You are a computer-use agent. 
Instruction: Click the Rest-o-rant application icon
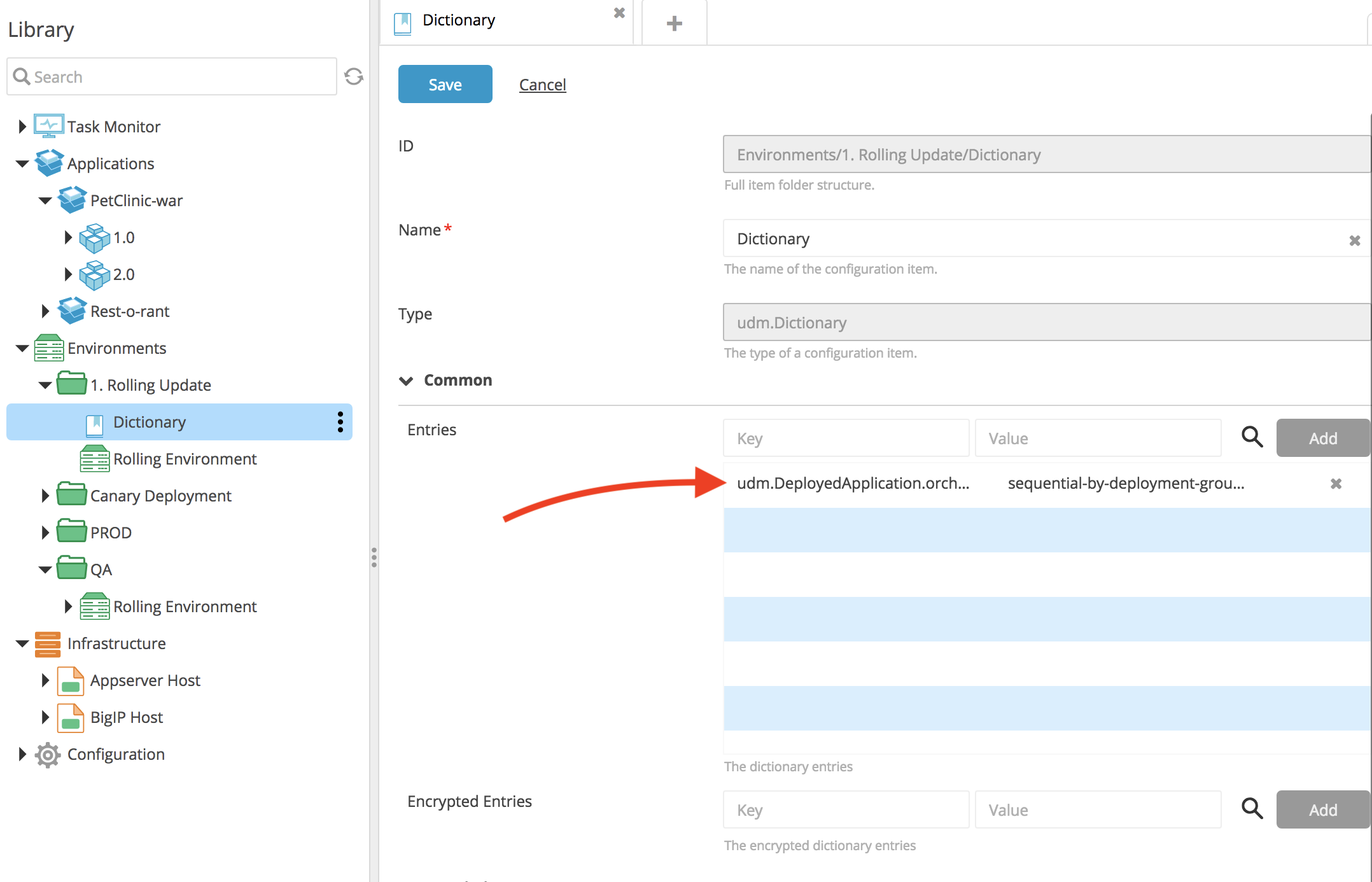(x=72, y=311)
